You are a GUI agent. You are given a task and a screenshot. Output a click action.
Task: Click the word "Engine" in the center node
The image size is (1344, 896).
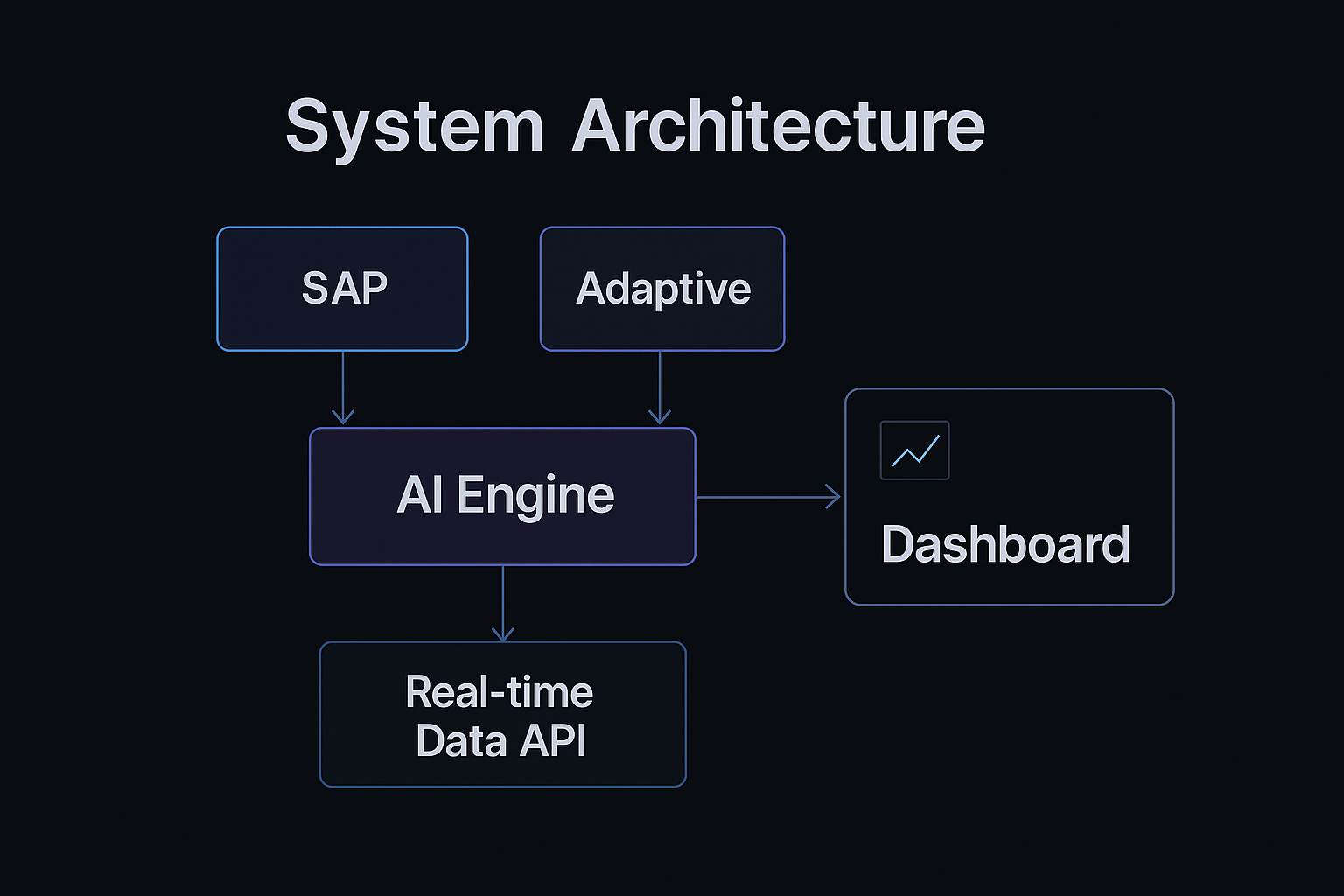click(x=535, y=496)
